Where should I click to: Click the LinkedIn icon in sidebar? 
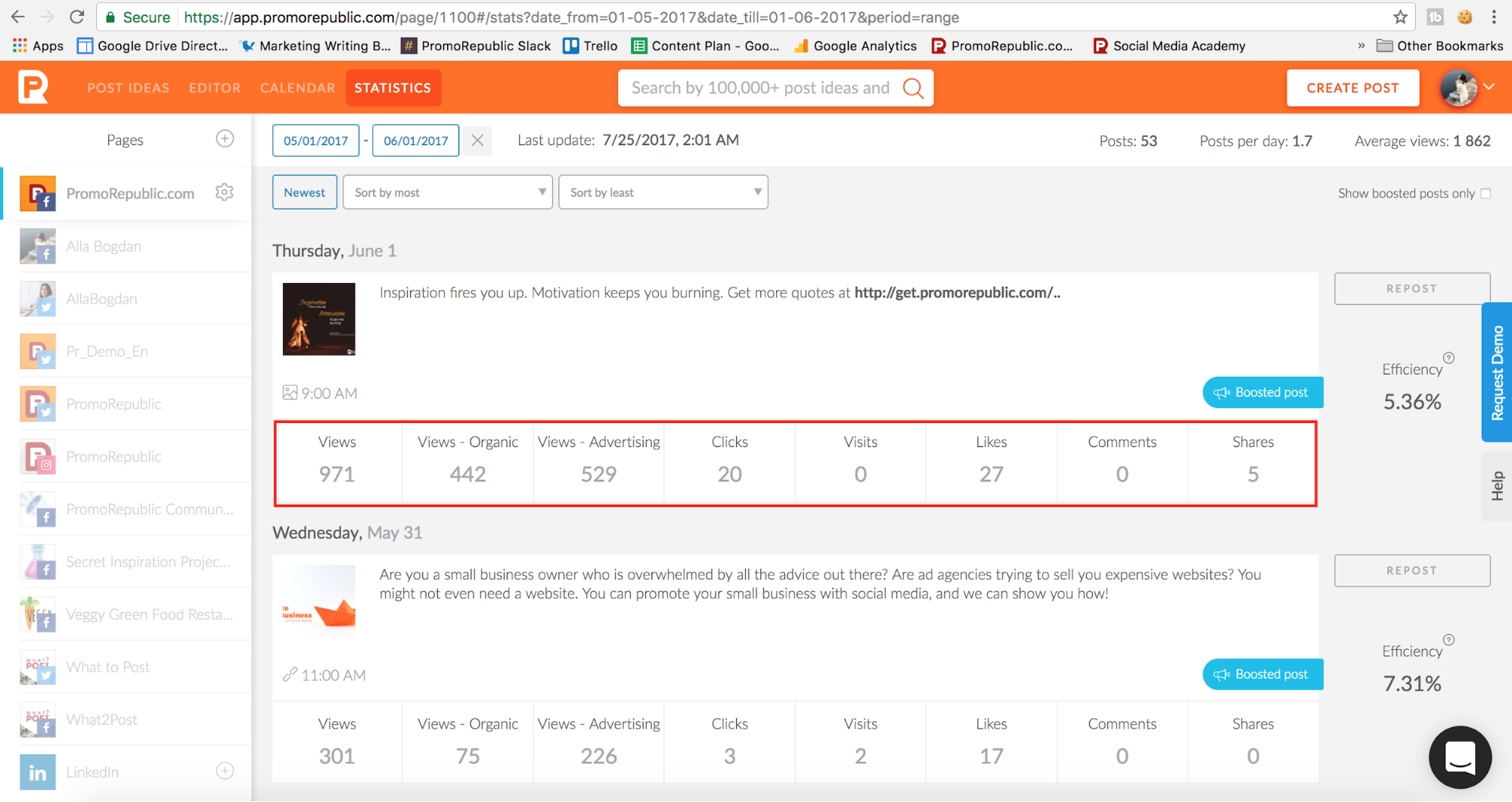(38, 772)
